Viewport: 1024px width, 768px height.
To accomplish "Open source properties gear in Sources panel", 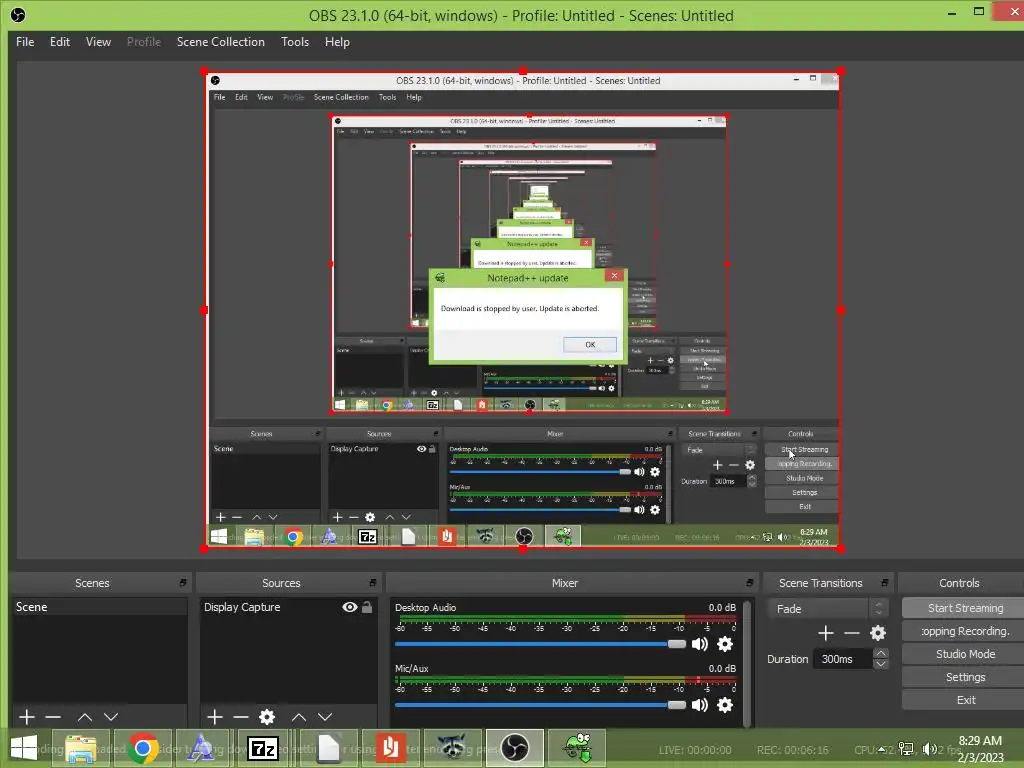I will tap(266, 717).
